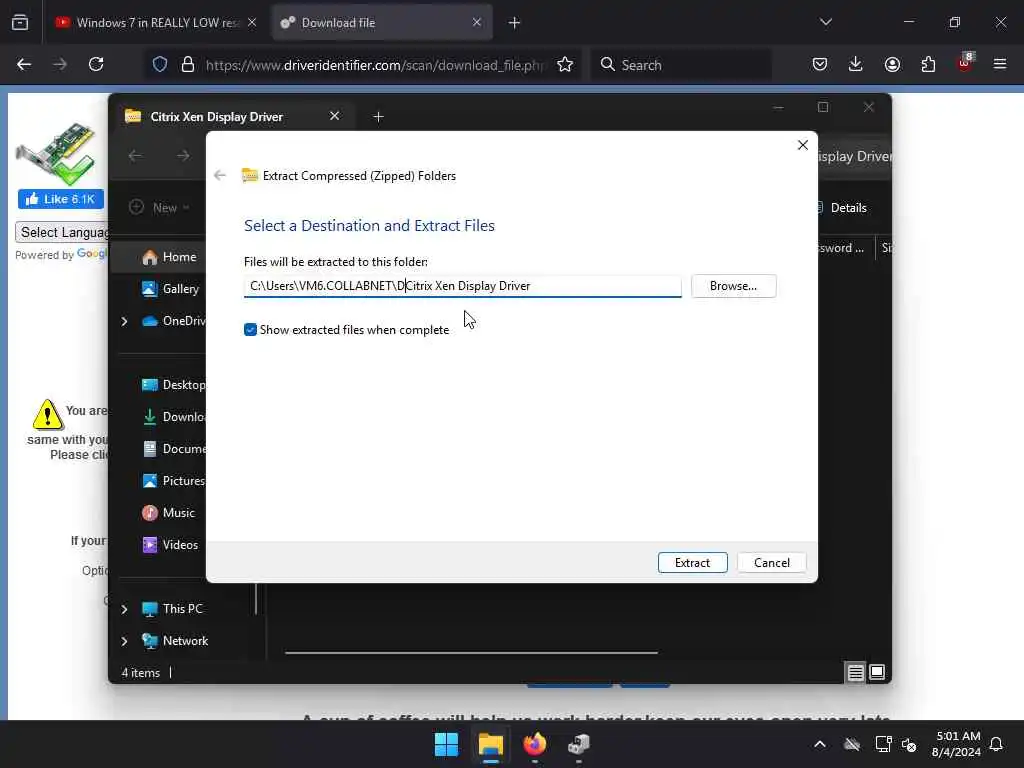This screenshot has width=1024, height=768.
Task: Show hidden system tray icons chevron
Action: pos(820,744)
